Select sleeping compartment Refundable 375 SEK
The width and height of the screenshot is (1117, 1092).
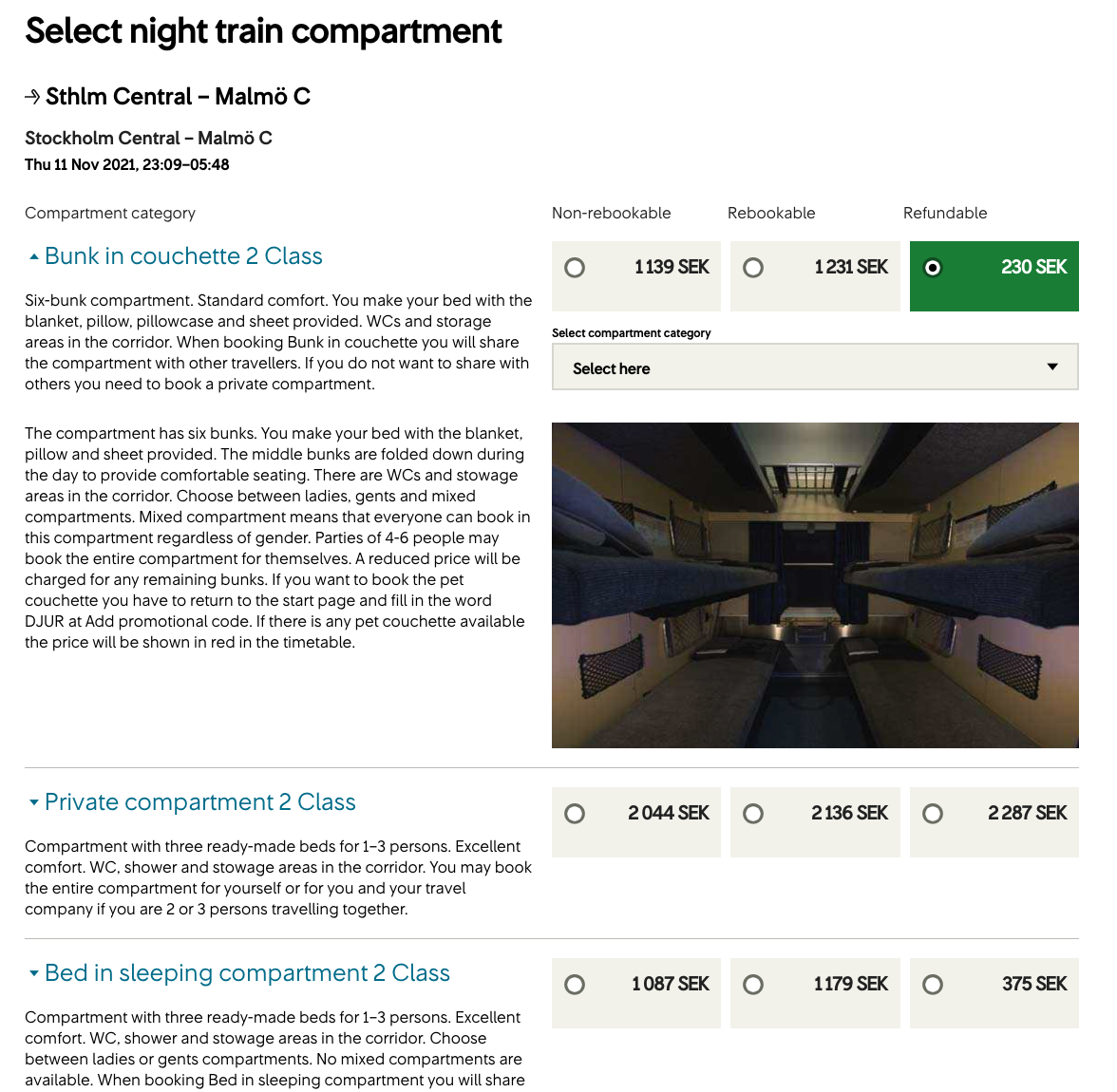click(x=933, y=985)
